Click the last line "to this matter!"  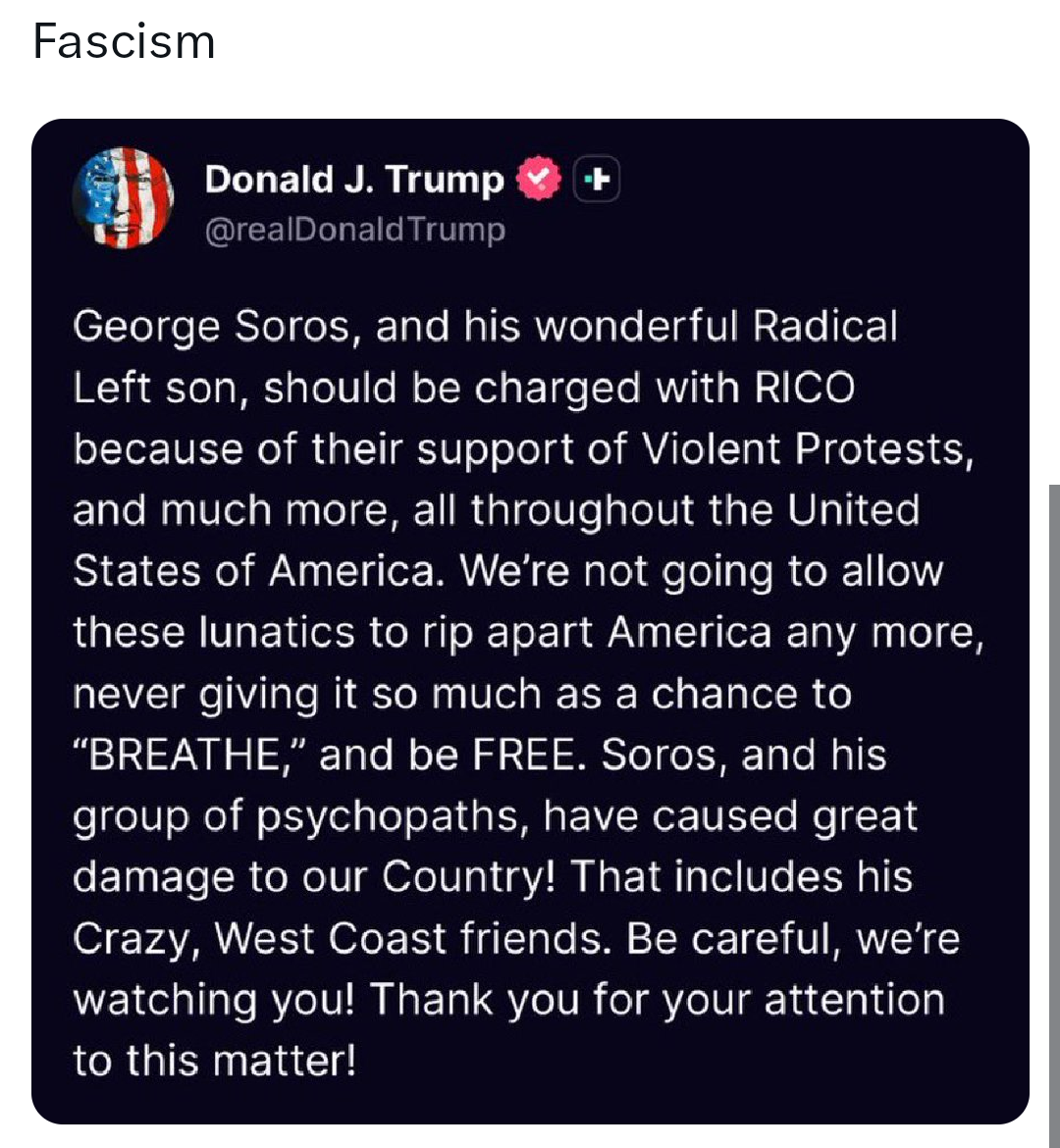(x=215, y=1060)
